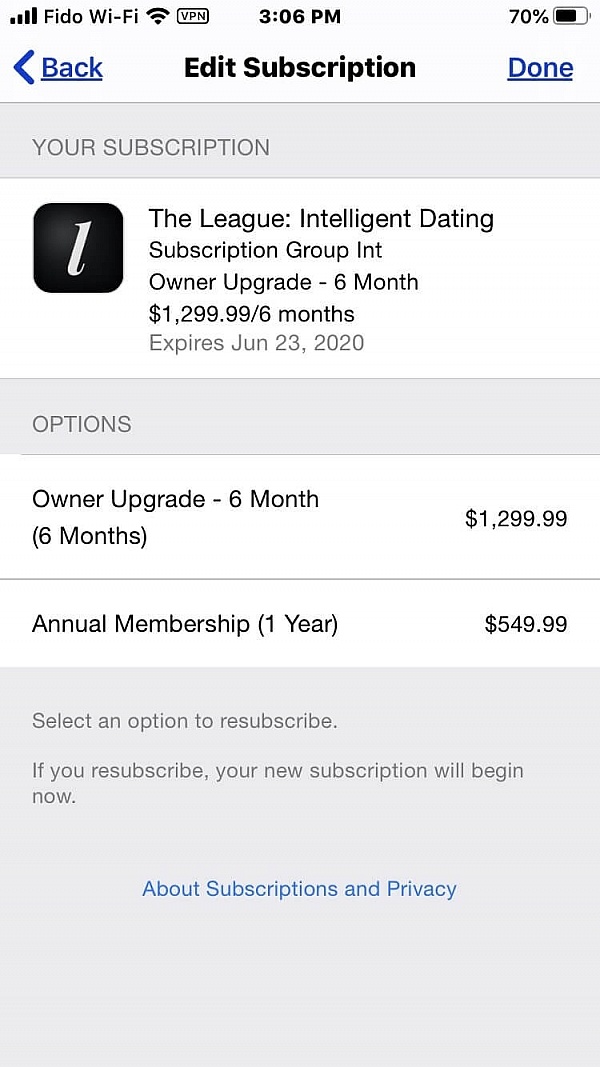This screenshot has width=600, height=1067.
Task: Tap the $549.99 annual price
Action: point(526,624)
